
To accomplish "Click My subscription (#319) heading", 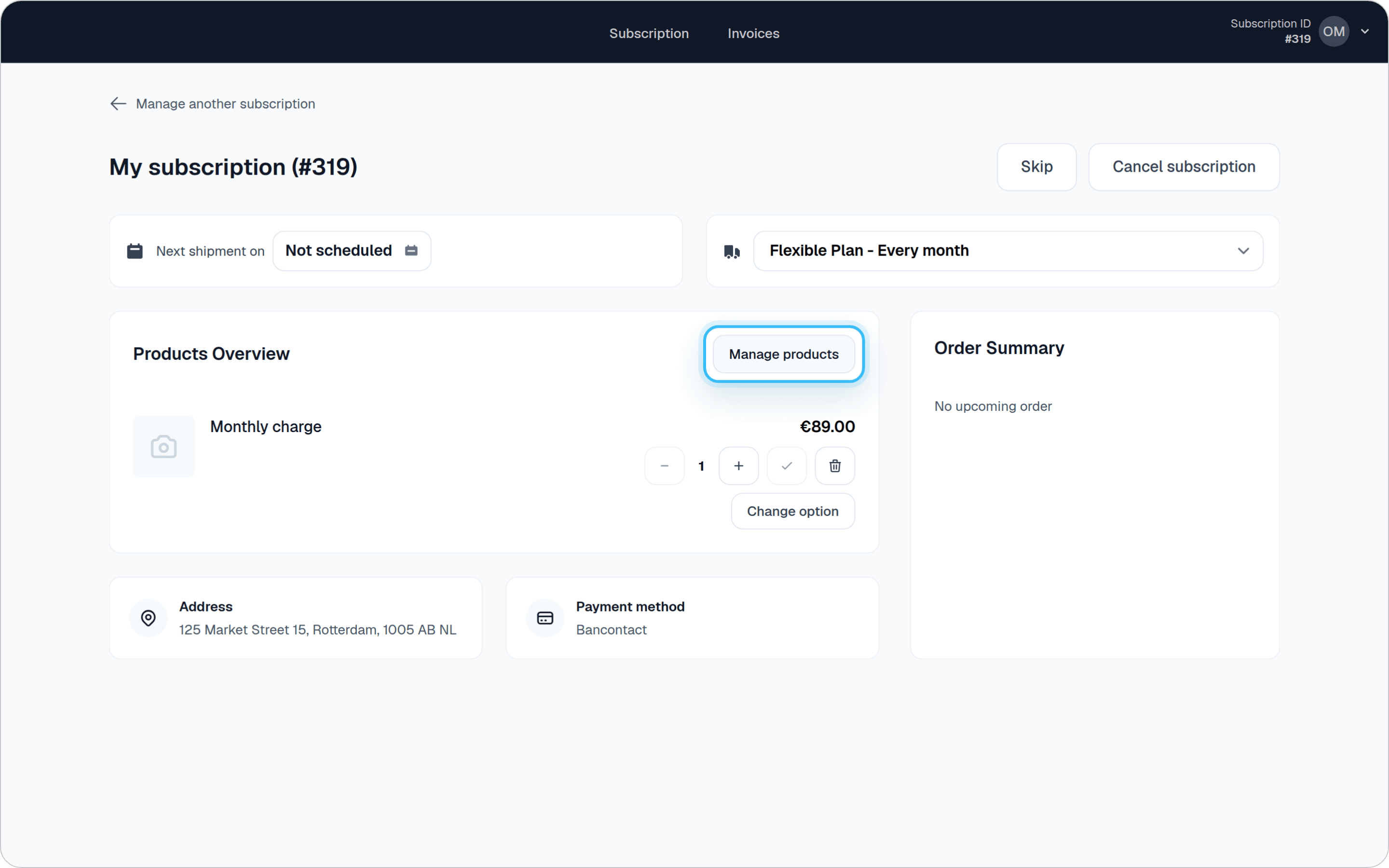I will tap(233, 167).
